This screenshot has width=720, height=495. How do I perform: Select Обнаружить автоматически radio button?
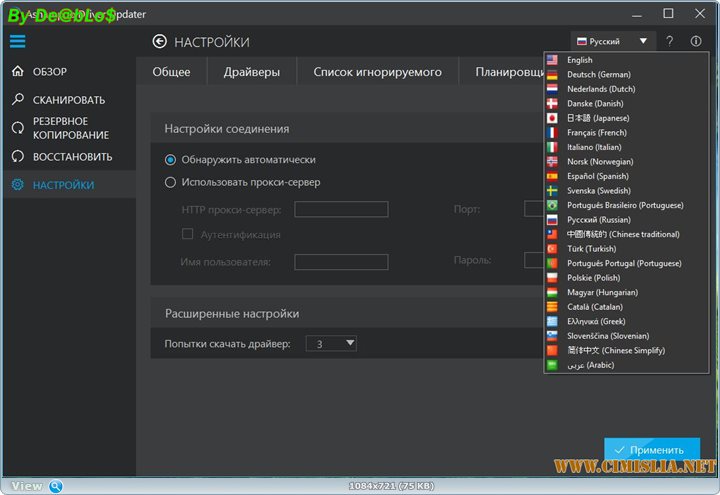[x=171, y=160]
